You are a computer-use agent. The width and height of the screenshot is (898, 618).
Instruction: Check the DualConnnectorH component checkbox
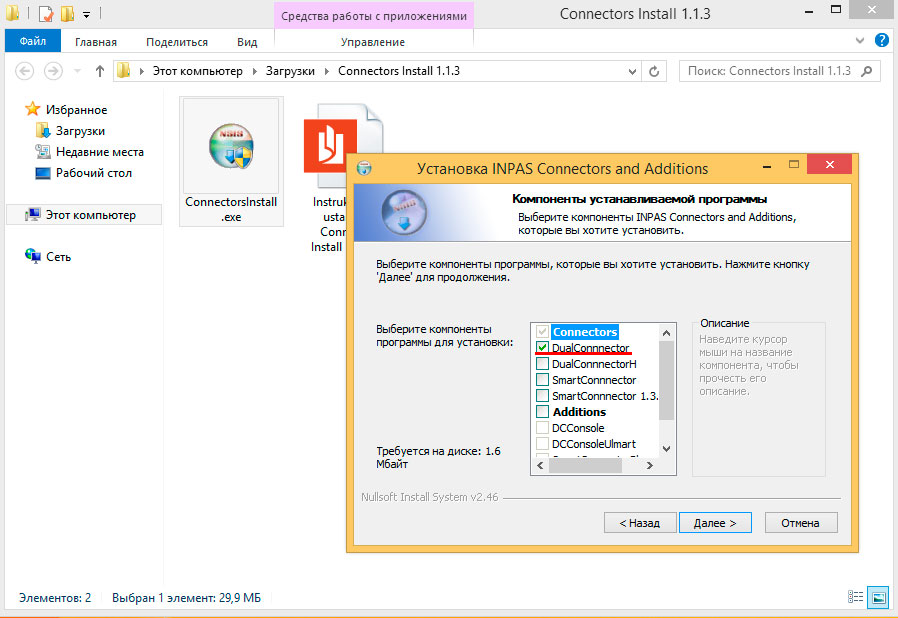point(542,364)
